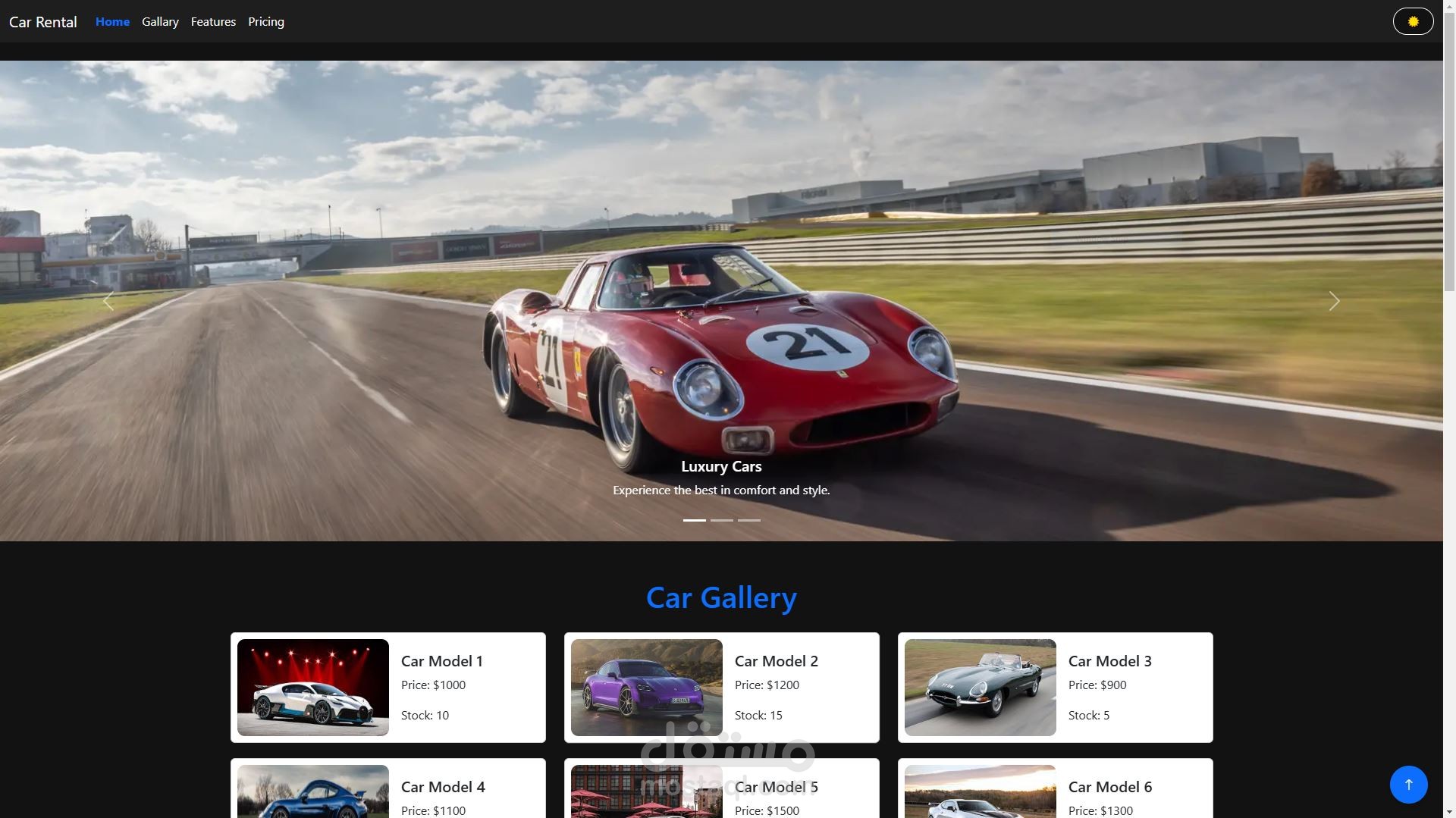Click the Car Model 5 title
The width and height of the screenshot is (1456, 818).
pos(777,787)
